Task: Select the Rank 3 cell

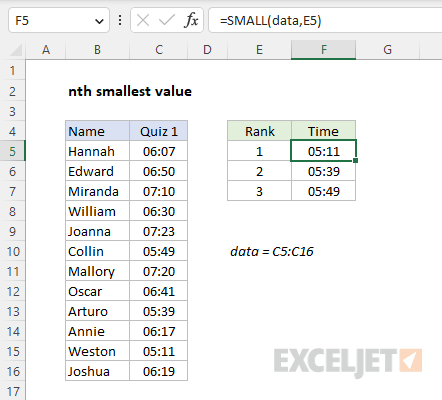Action: click(259, 191)
